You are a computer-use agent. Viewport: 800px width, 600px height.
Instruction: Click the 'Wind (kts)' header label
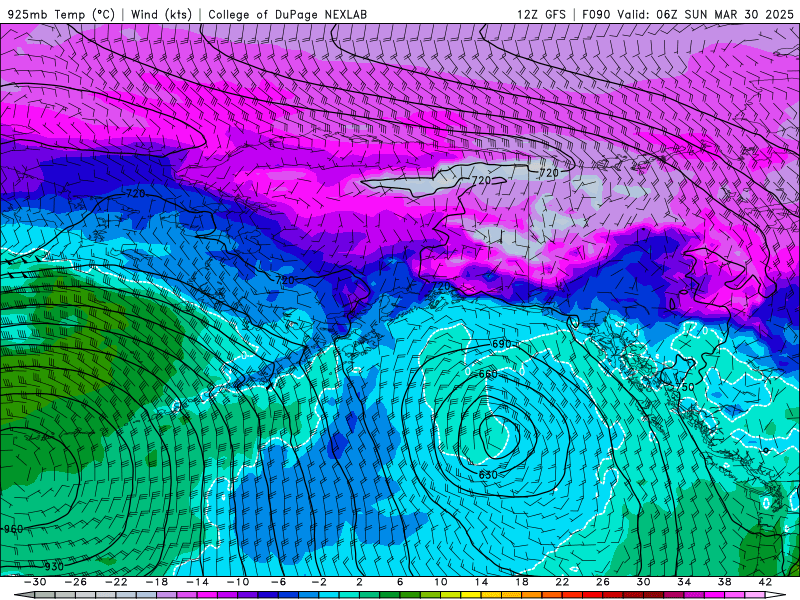[161, 14]
